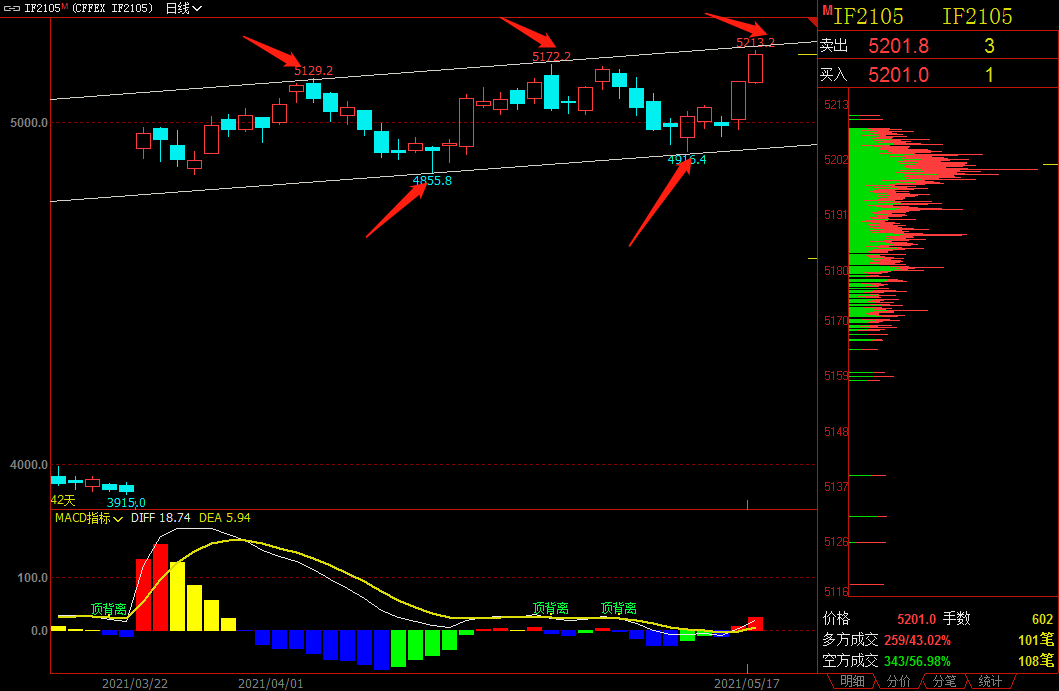Select the 买入 label in quote panel
The height and width of the screenshot is (691, 1059).
pyautogui.click(x=833, y=75)
